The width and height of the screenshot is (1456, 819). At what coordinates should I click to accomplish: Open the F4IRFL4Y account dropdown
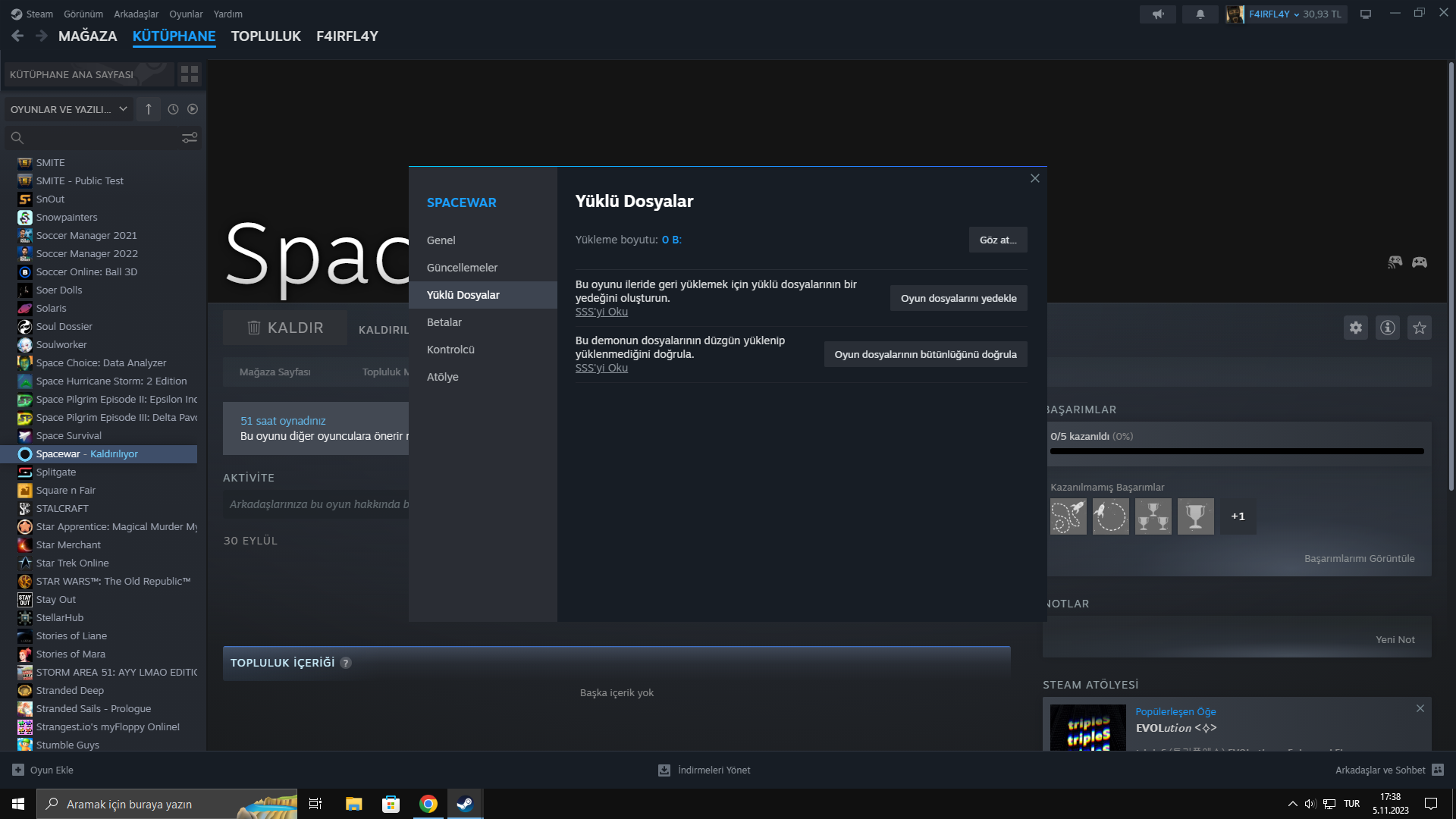pos(1274,14)
